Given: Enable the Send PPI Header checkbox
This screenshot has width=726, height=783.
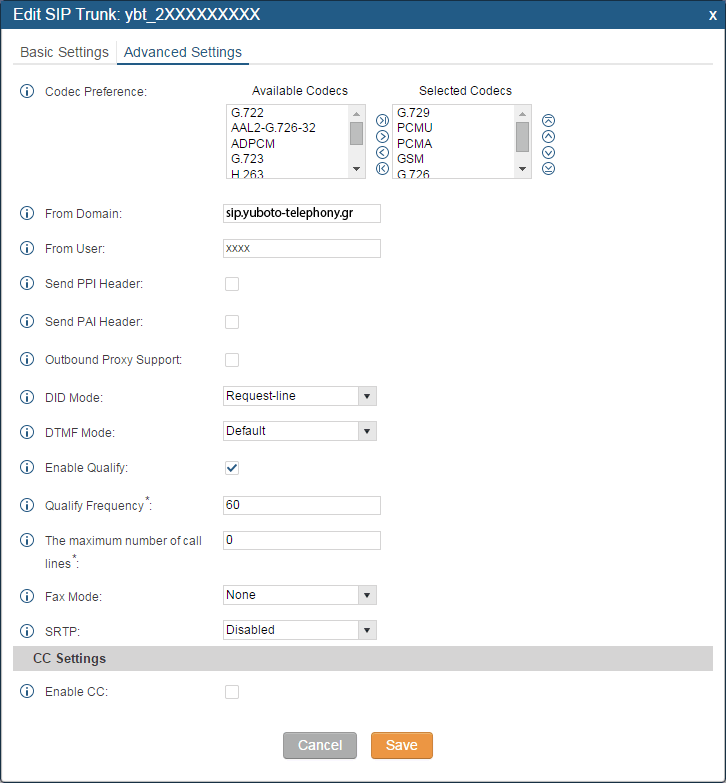Looking at the screenshot, I should pos(232,284).
